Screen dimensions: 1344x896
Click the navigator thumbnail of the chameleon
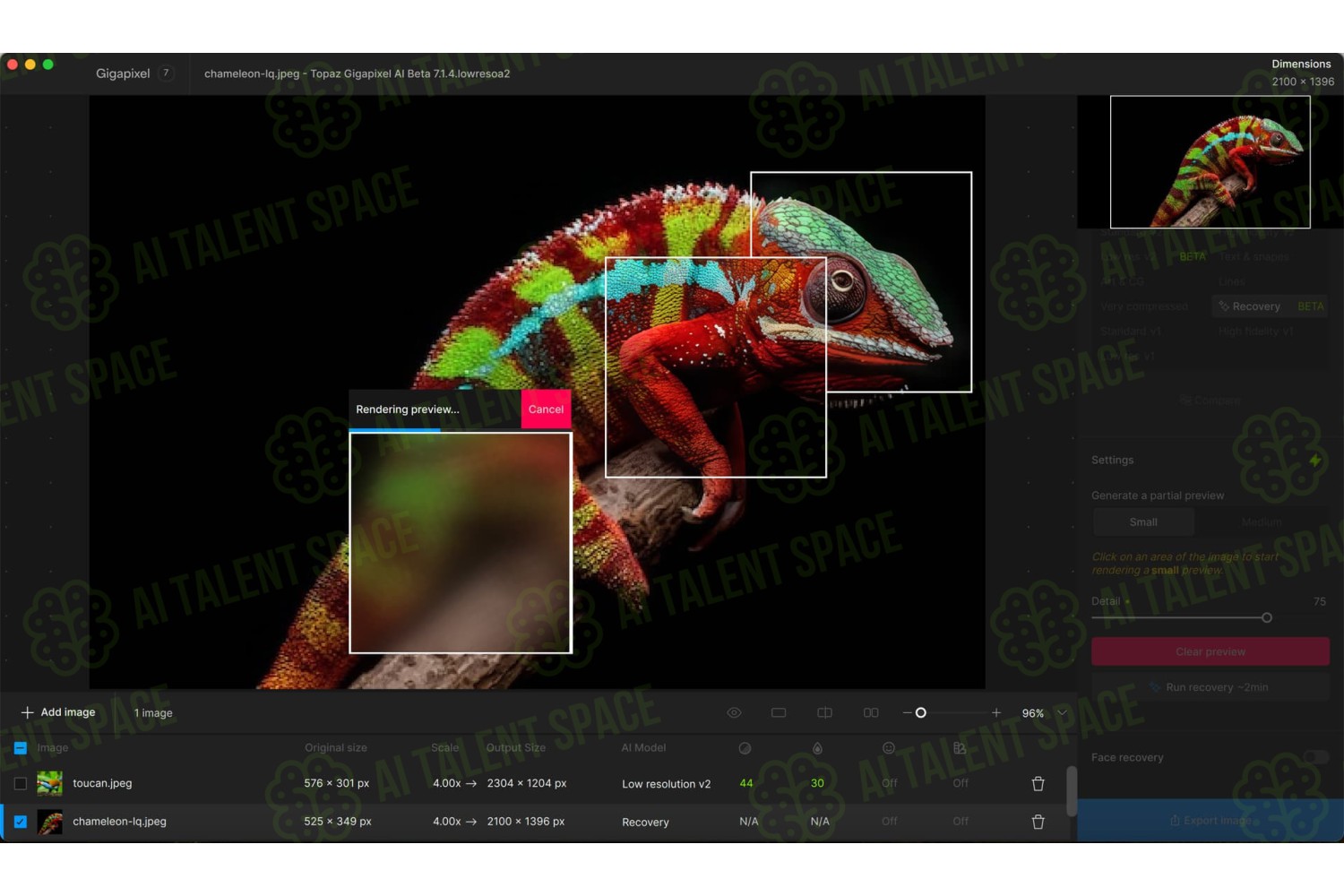[x=1210, y=162]
